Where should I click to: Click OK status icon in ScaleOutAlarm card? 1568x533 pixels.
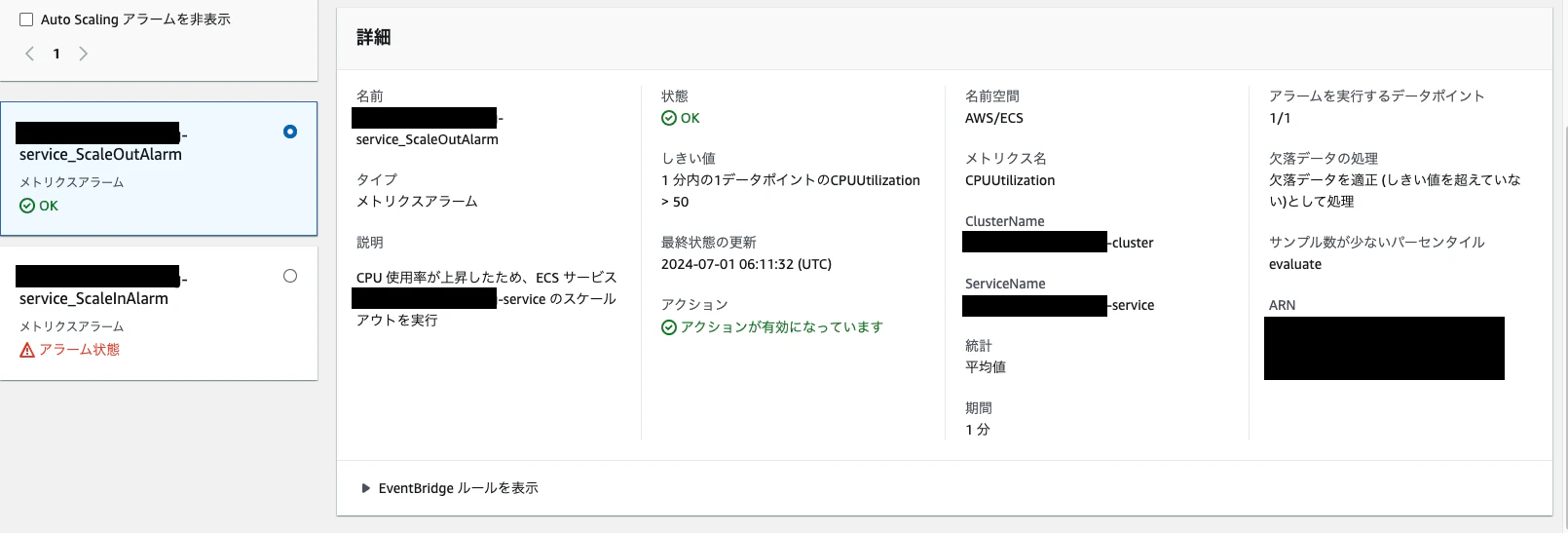[x=27, y=206]
